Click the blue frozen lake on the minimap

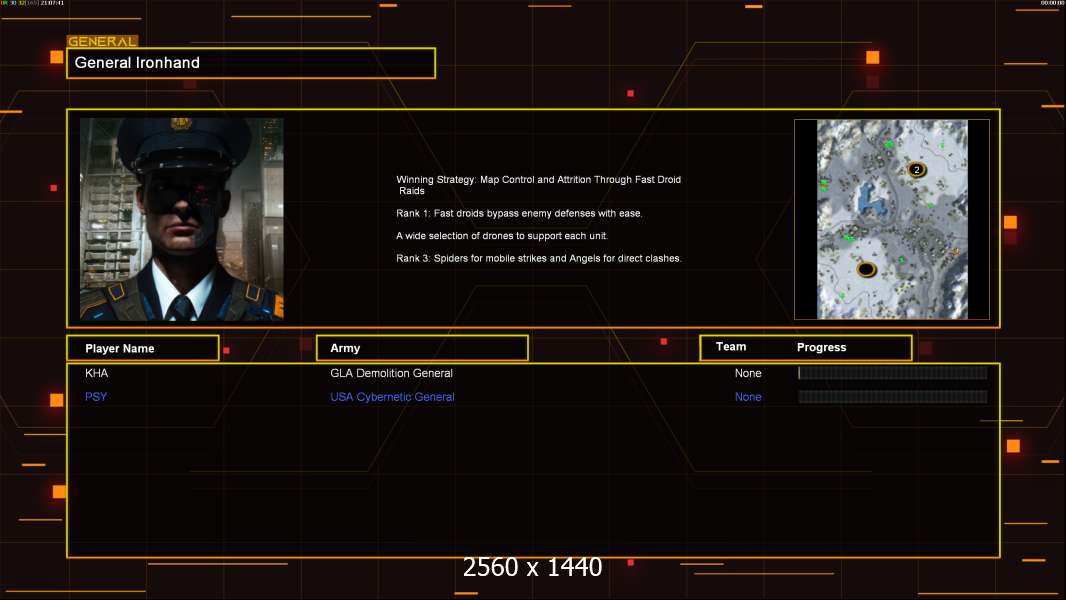coord(870,197)
